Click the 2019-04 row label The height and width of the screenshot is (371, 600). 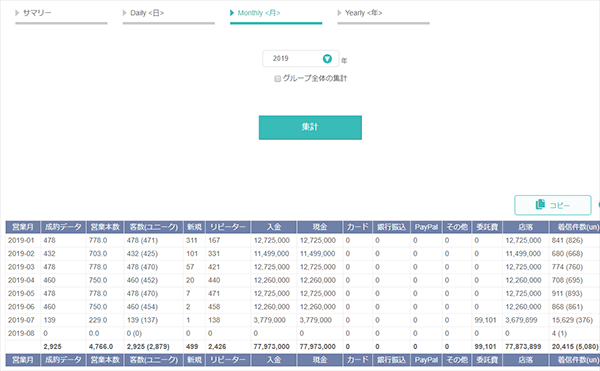coord(21,280)
